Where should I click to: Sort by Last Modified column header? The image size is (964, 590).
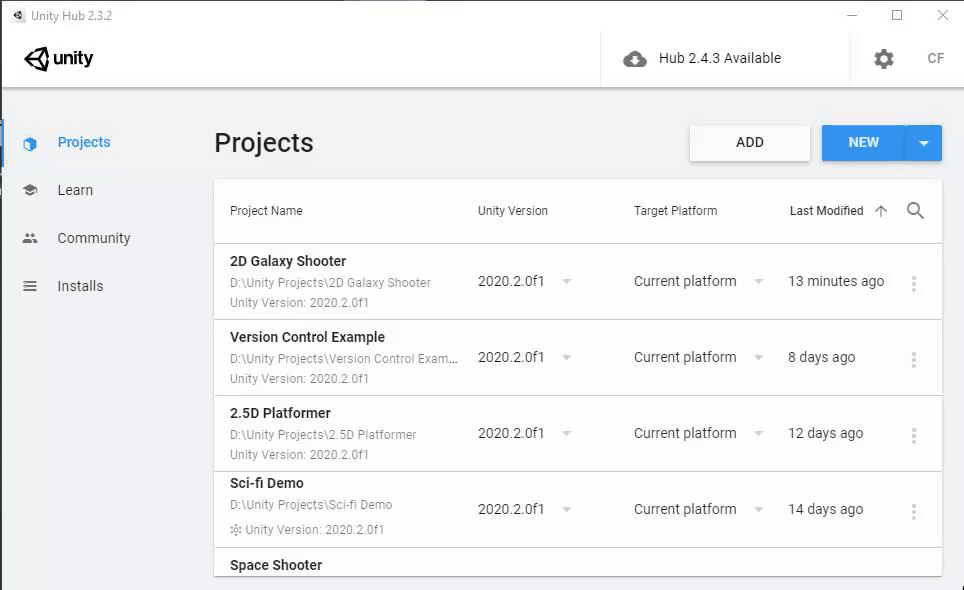826,211
